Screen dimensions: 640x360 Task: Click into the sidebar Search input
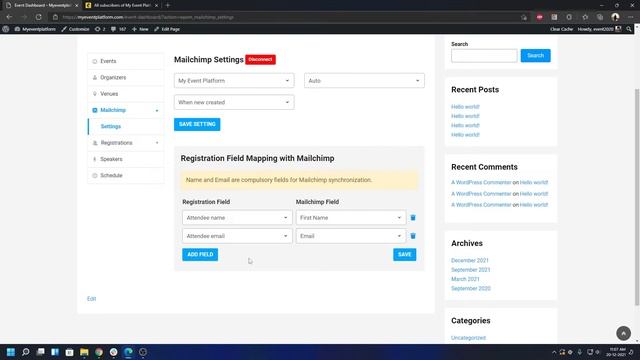tap(484, 56)
